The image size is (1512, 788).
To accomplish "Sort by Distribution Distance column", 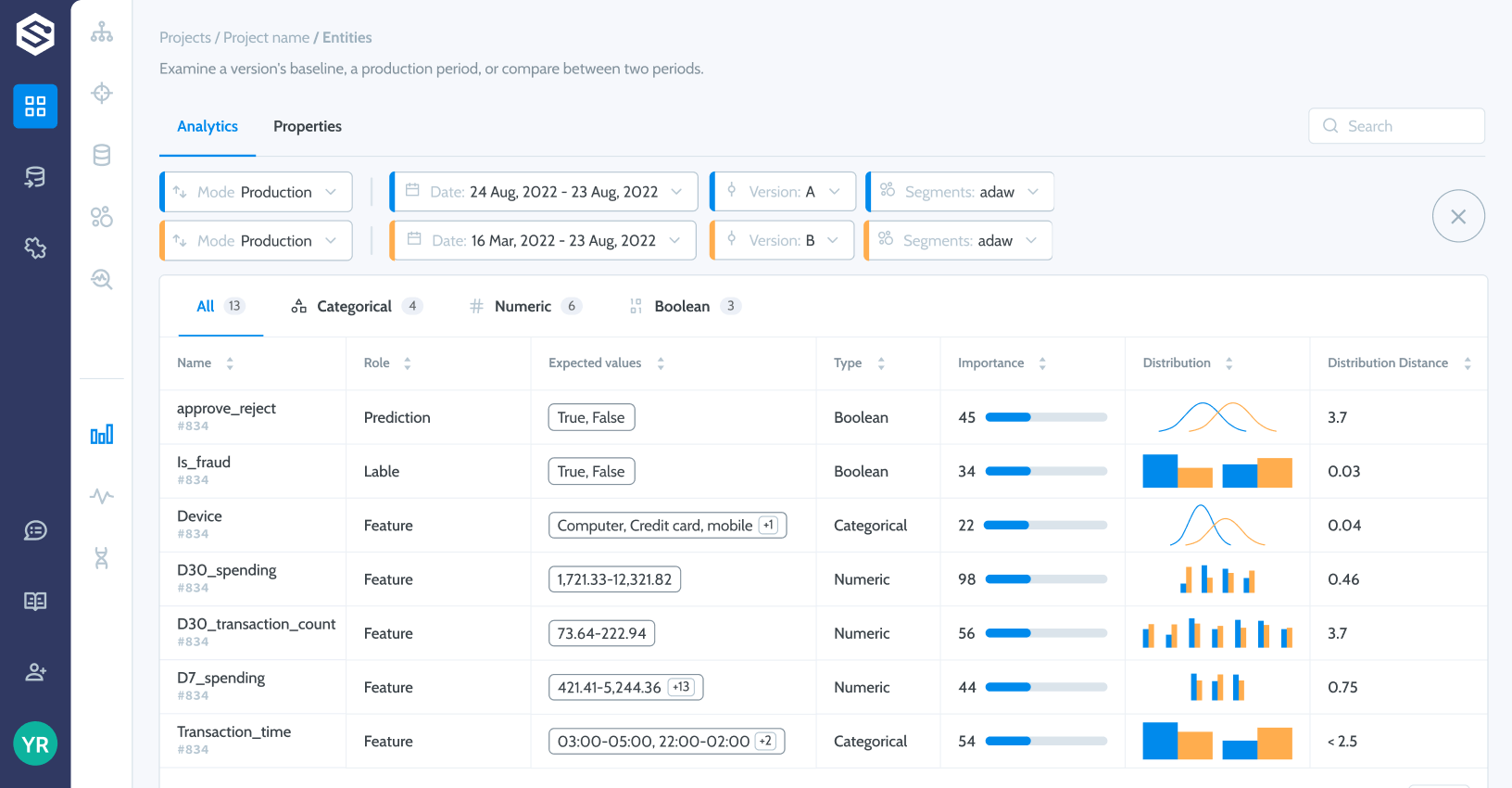I will pos(1468,363).
